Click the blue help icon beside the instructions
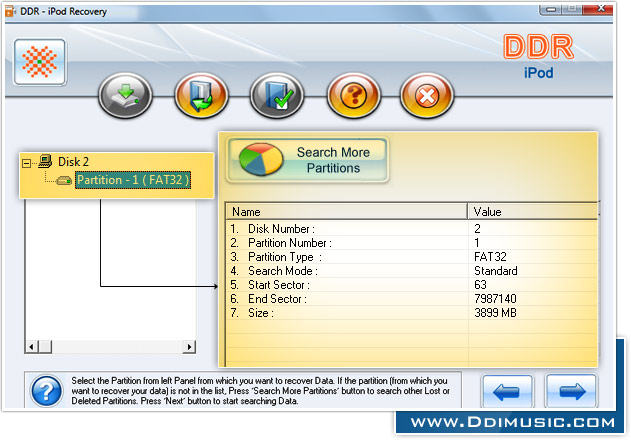This screenshot has height=440, width=631. (46, 391)
